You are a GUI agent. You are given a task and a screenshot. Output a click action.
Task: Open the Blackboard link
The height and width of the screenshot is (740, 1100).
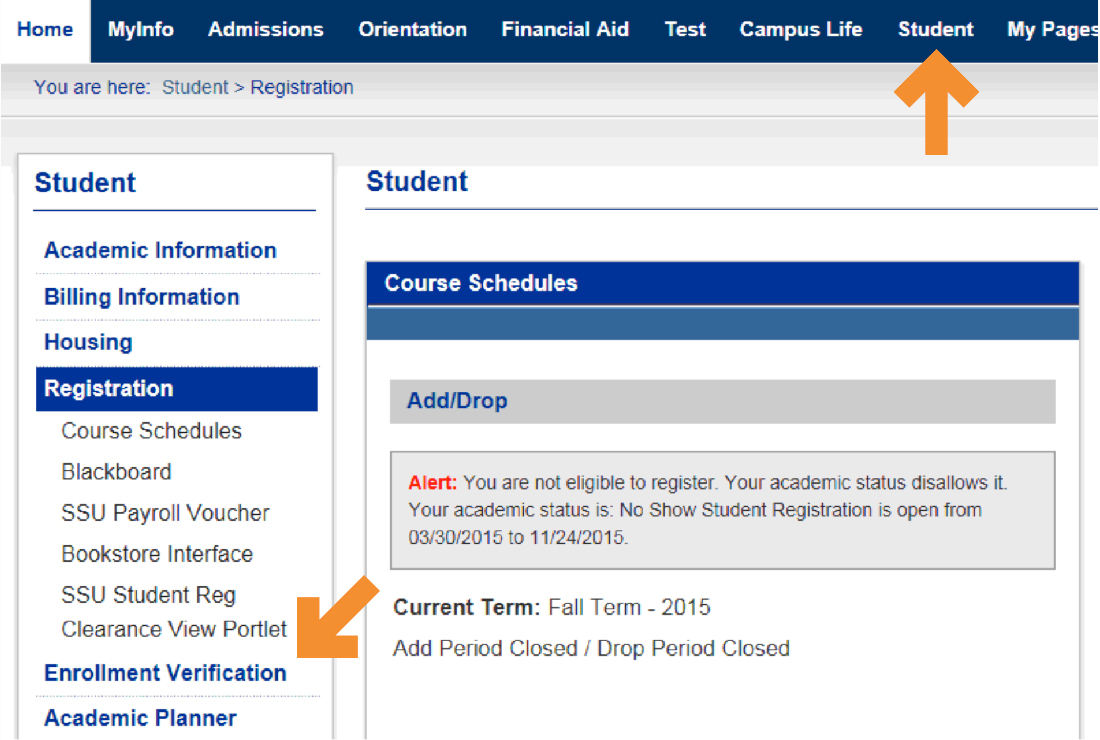(116, 472)
